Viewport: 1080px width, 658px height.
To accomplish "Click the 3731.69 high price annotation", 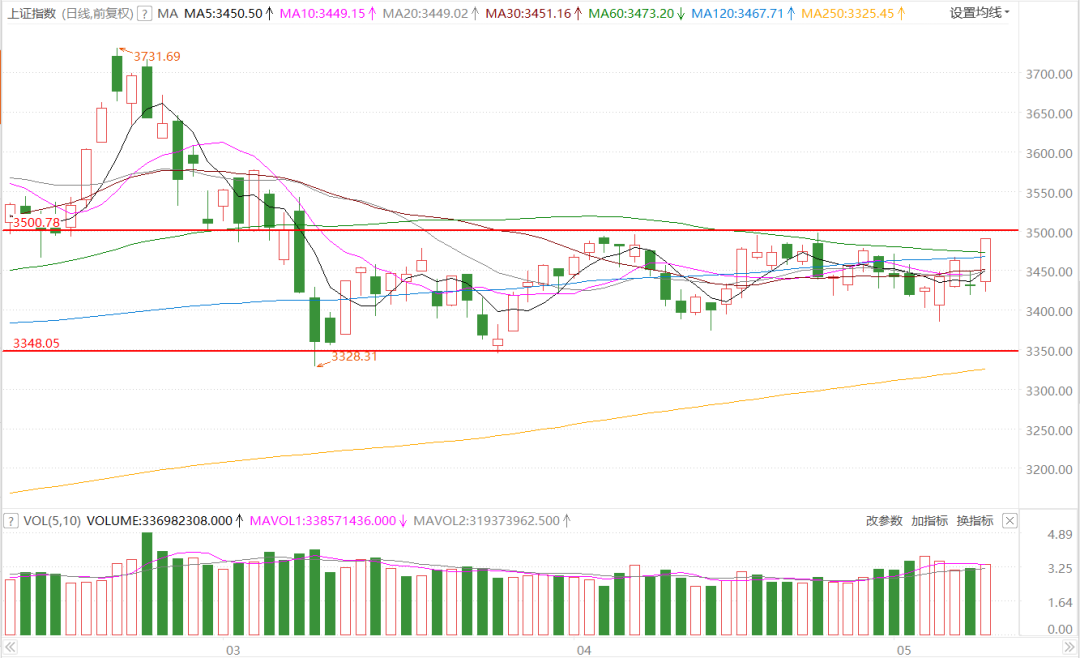I will pos(157,56).
